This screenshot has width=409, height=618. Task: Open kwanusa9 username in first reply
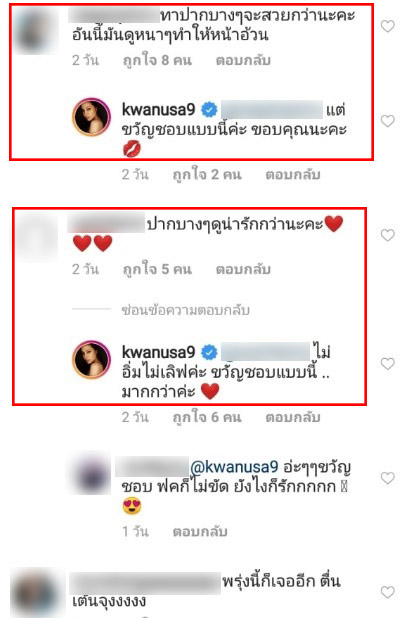pyautogui.click(x=158, y=109)
